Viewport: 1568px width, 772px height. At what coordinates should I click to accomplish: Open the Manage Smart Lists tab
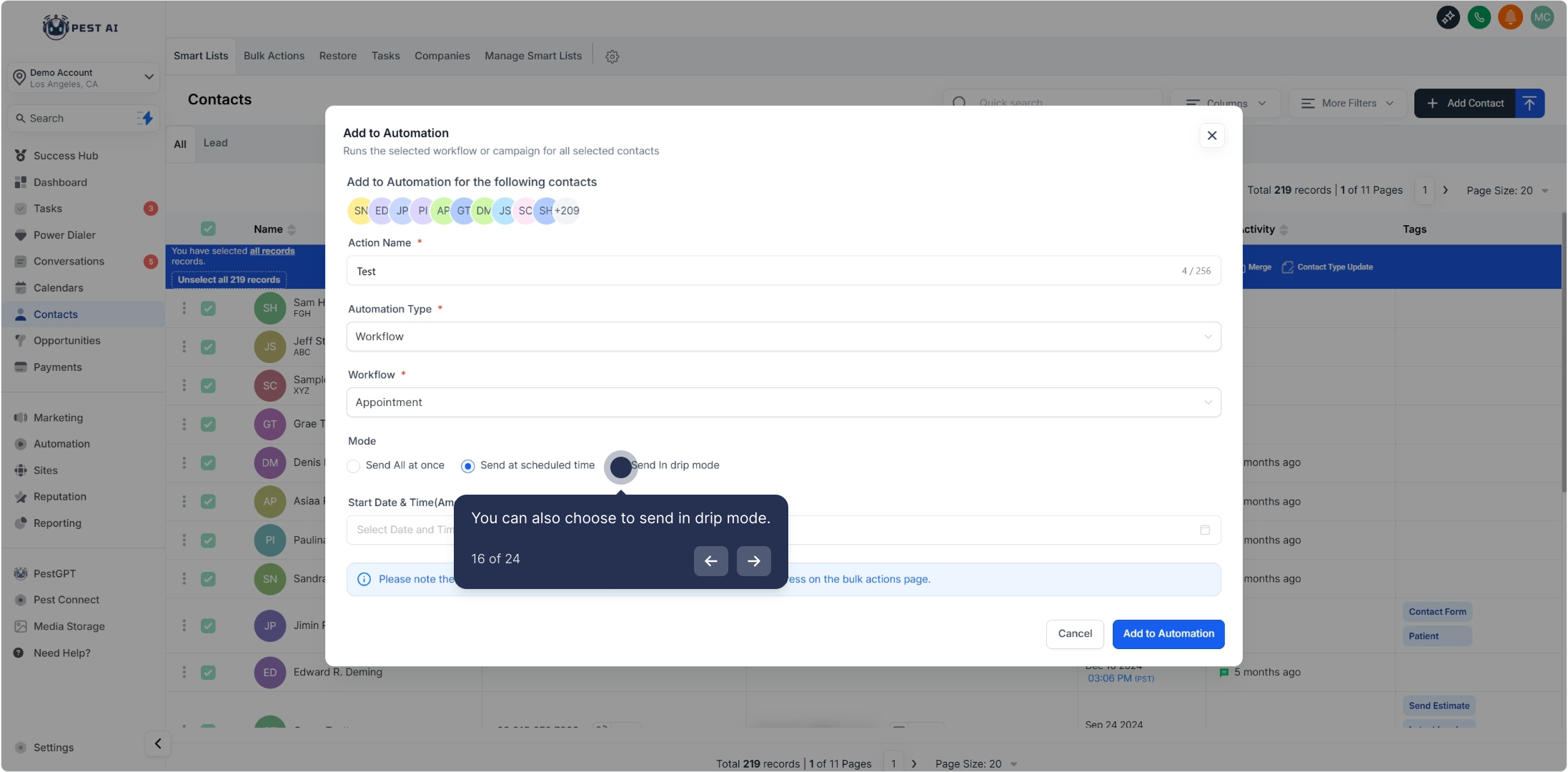tap(533, 56)
